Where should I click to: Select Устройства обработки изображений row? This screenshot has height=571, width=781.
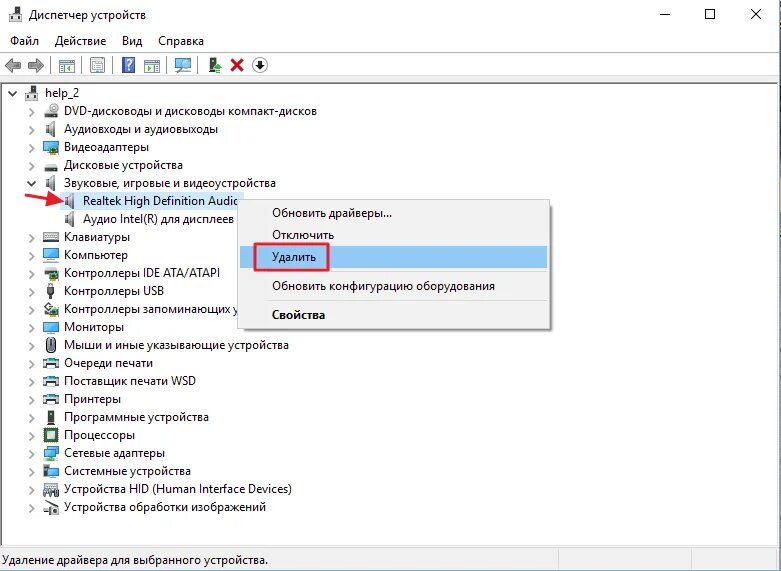pyautogui.click(x=165, y=507)
